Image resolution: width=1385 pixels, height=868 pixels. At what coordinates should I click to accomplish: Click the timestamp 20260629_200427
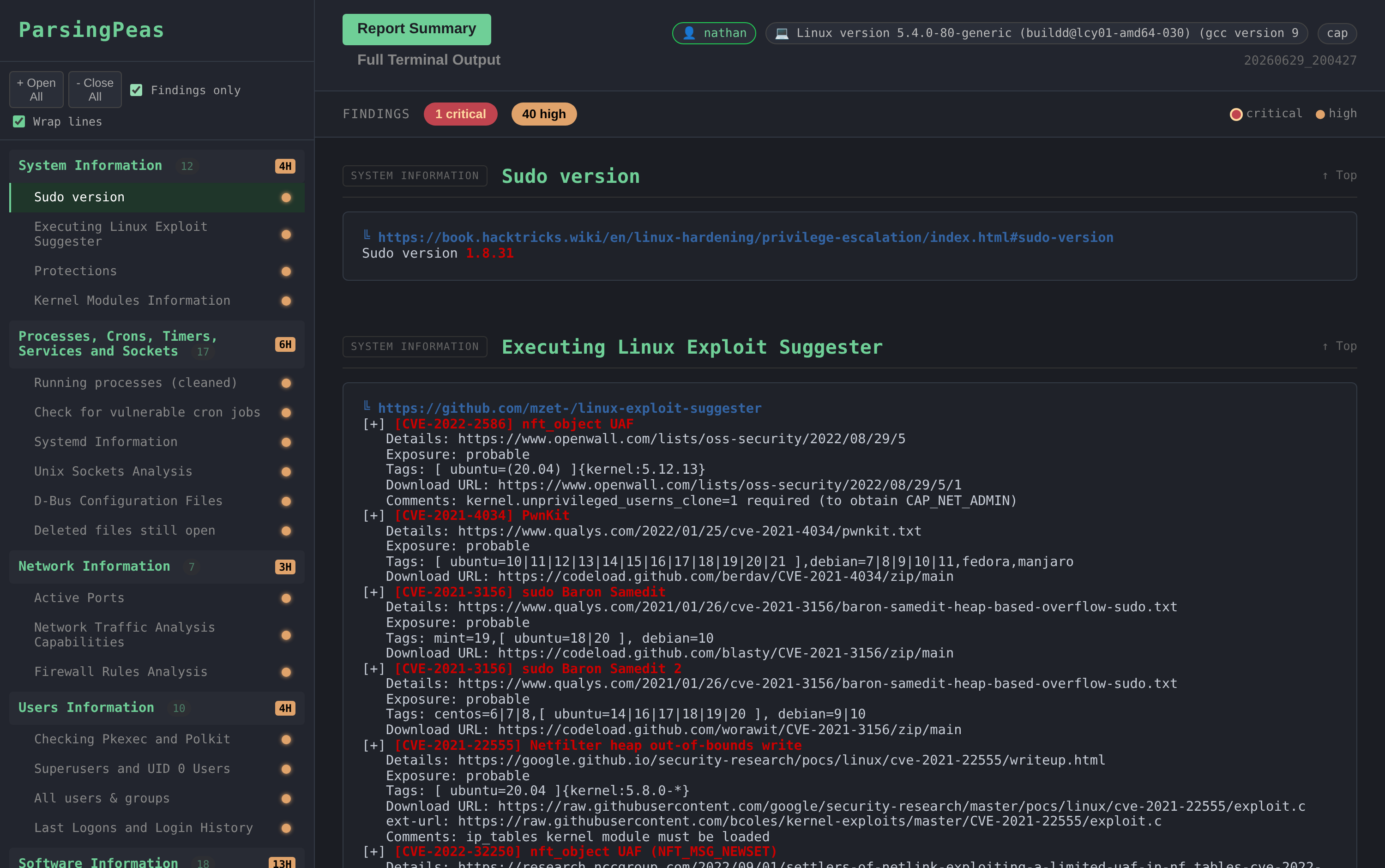(1300, 60)
